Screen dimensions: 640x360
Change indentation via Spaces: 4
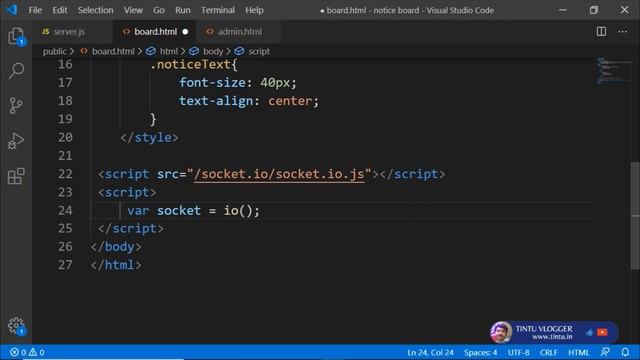click(x=480, y=352)
